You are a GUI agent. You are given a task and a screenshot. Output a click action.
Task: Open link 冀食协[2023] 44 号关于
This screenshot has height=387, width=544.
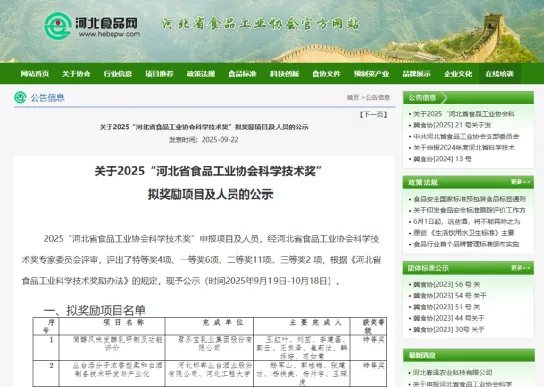(x=449, y=318)
